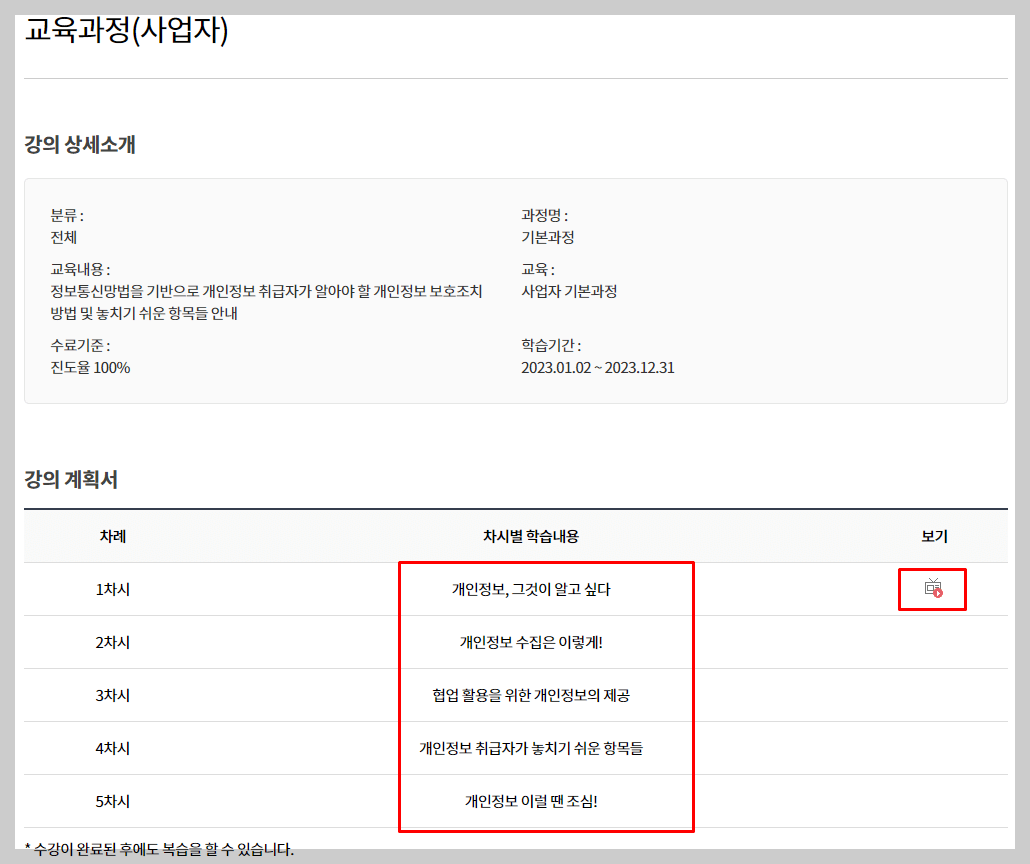This screenshot has width=1030, height=864.
Task: Click '협업 활용을 위한 개인정보의 제공' lesson
Action: [545, 695]
